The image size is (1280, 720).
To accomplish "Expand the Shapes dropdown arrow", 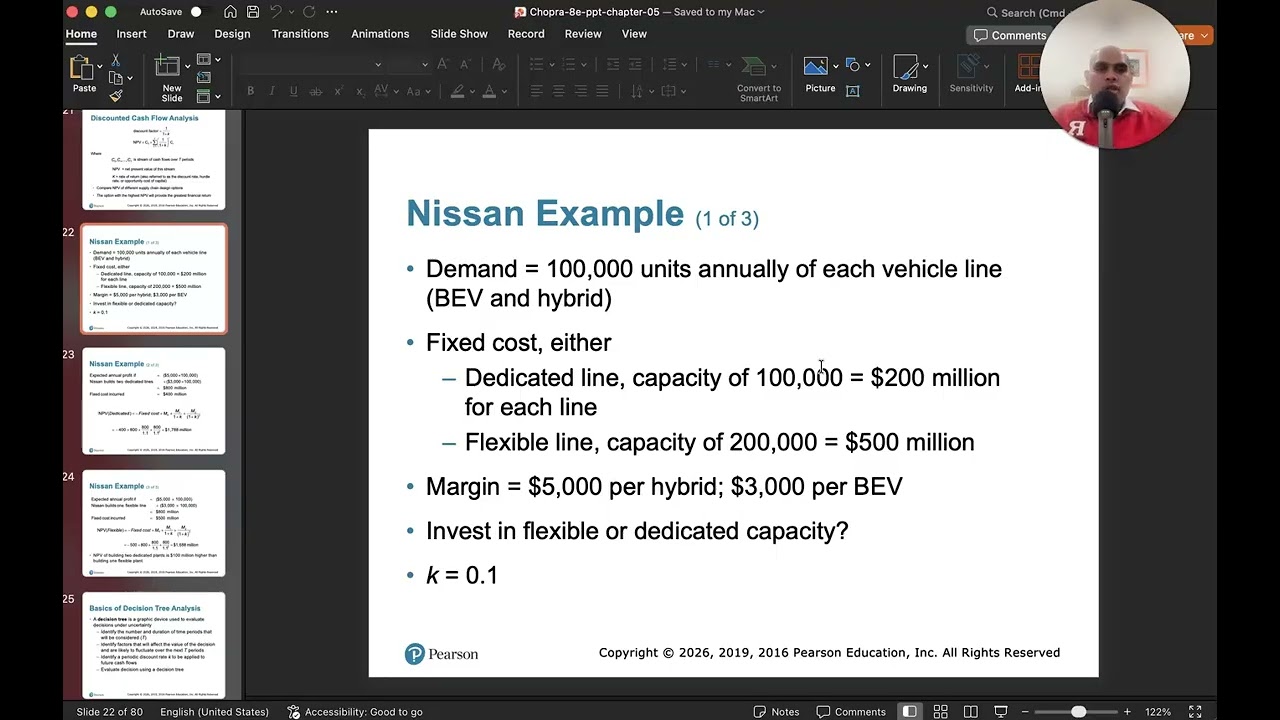I will tap(867, 66).
